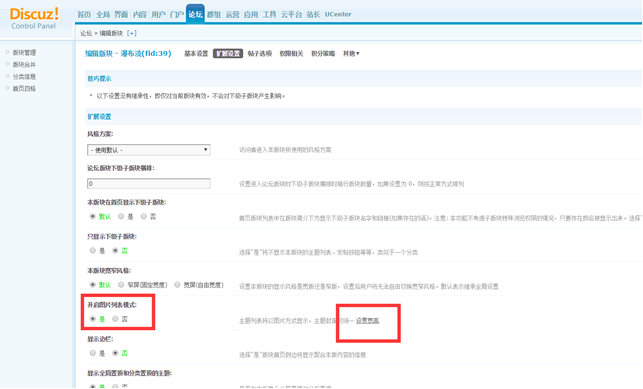Viewport: 643px width, 389px height.
Task: Open the UCenter top navigation item
Action: [x=338, y=14]
